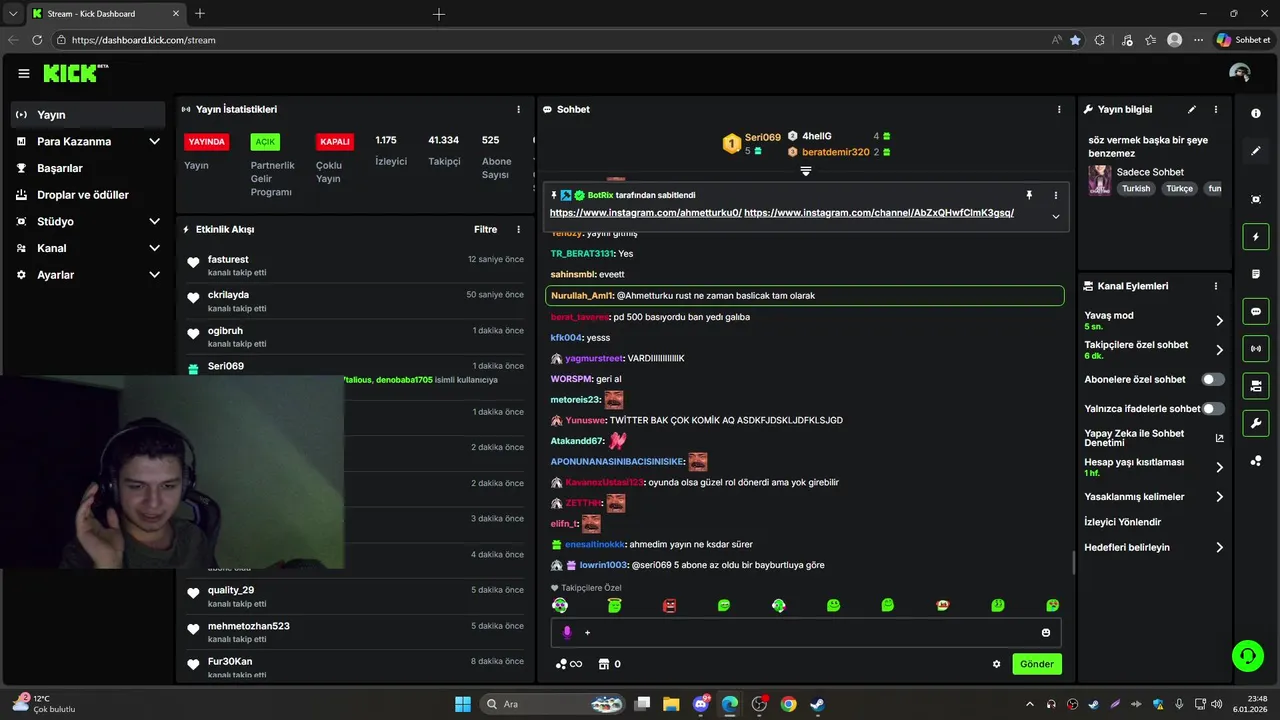Click the info icon in the right rail
The image size is (1280, 720).
tap(1256, 114)
